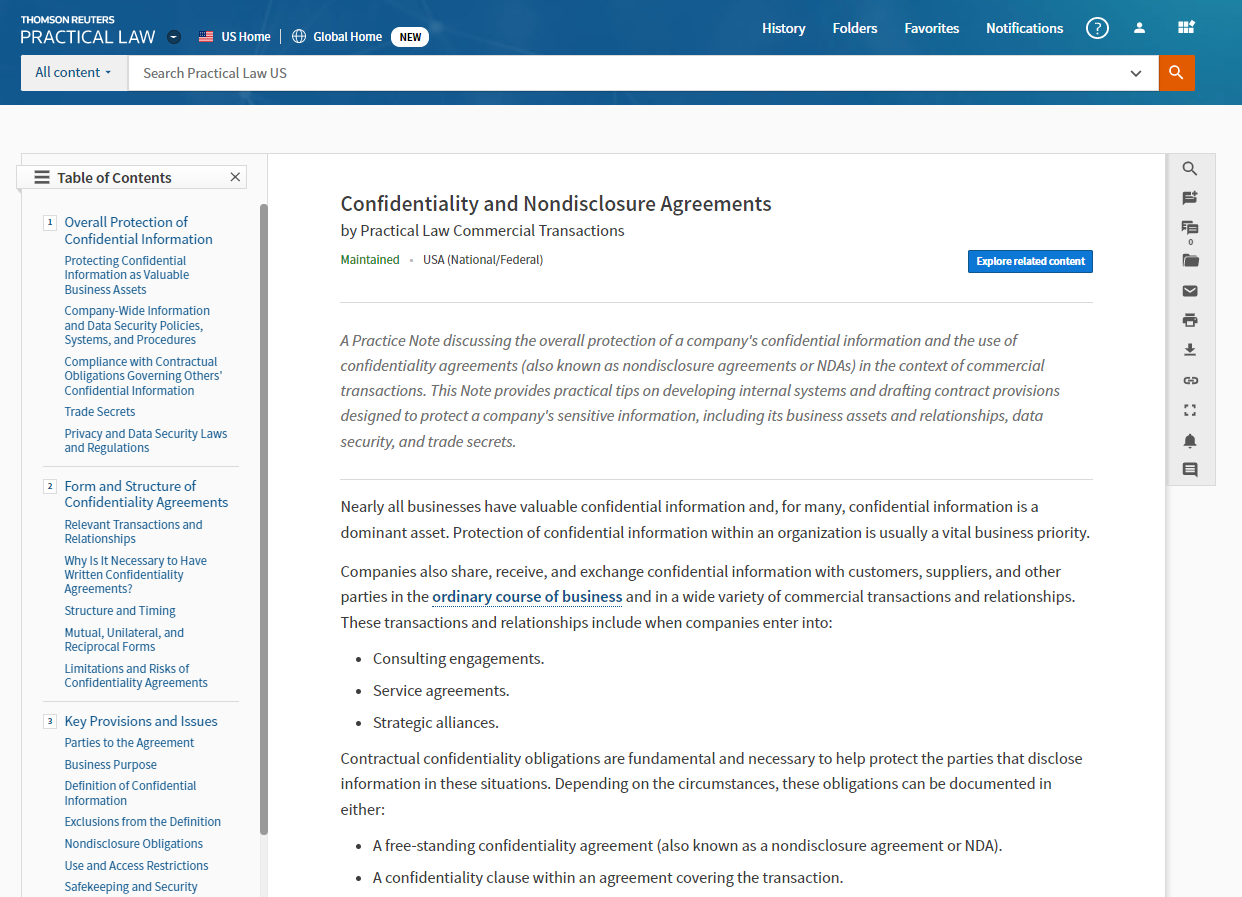Open the Help question mark icon

(1097, 28)
